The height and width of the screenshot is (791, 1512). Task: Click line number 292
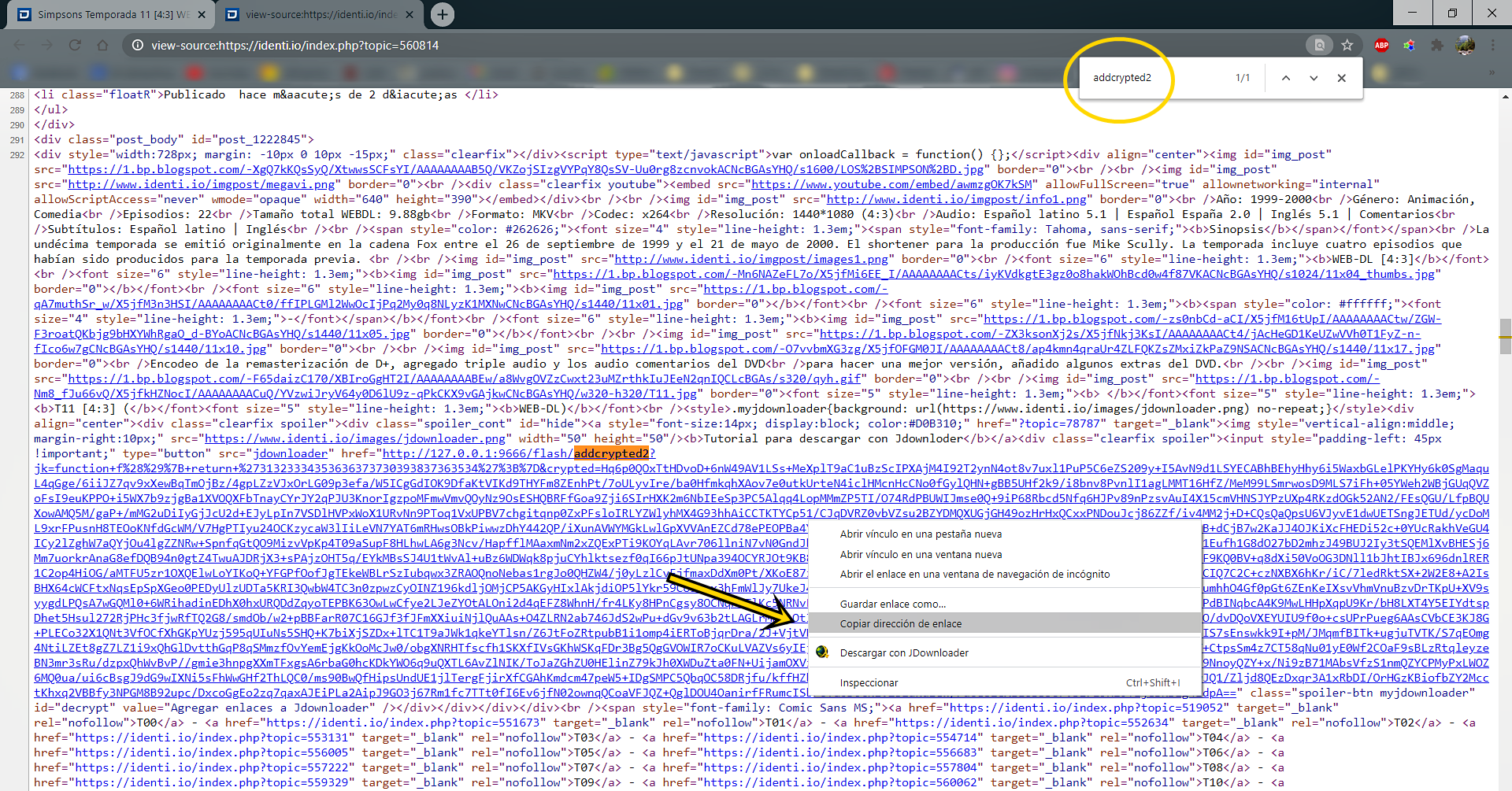pos(17,155)
